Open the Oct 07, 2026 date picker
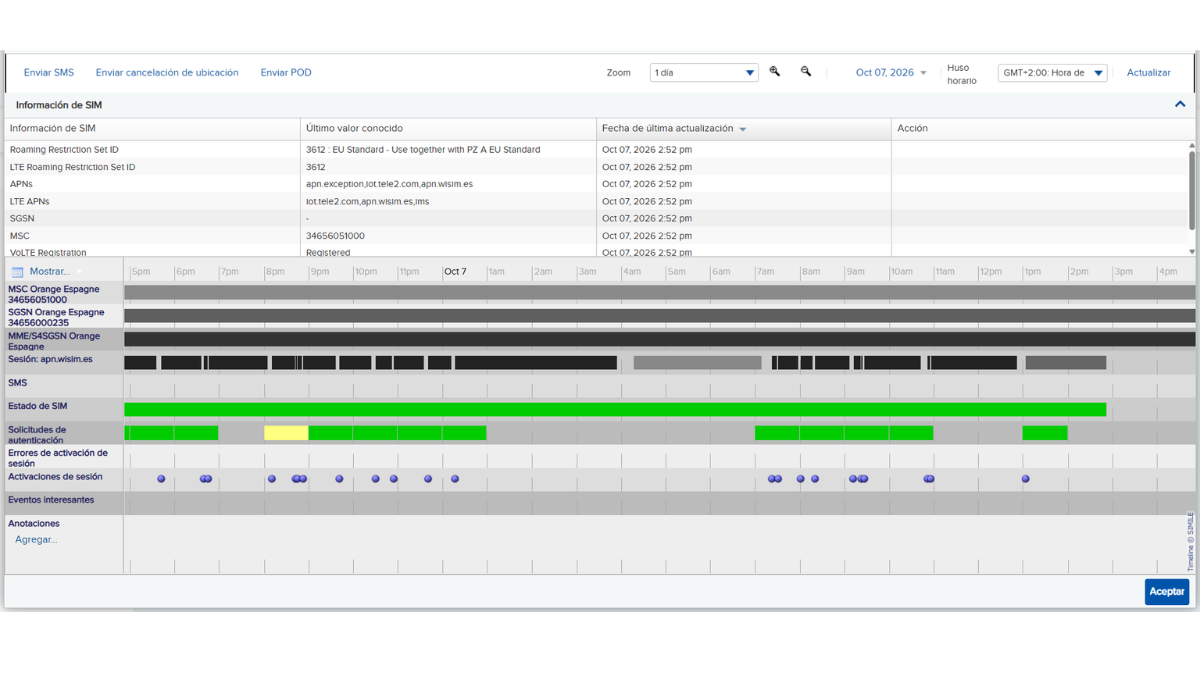 (891, 73)
